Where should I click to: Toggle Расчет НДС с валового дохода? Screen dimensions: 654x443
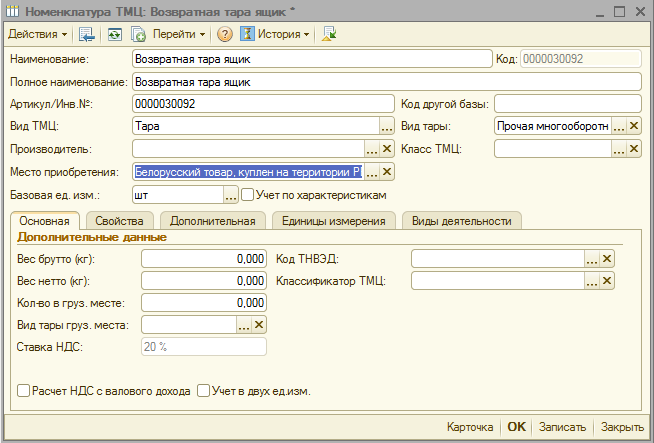(x=23, y=391)
